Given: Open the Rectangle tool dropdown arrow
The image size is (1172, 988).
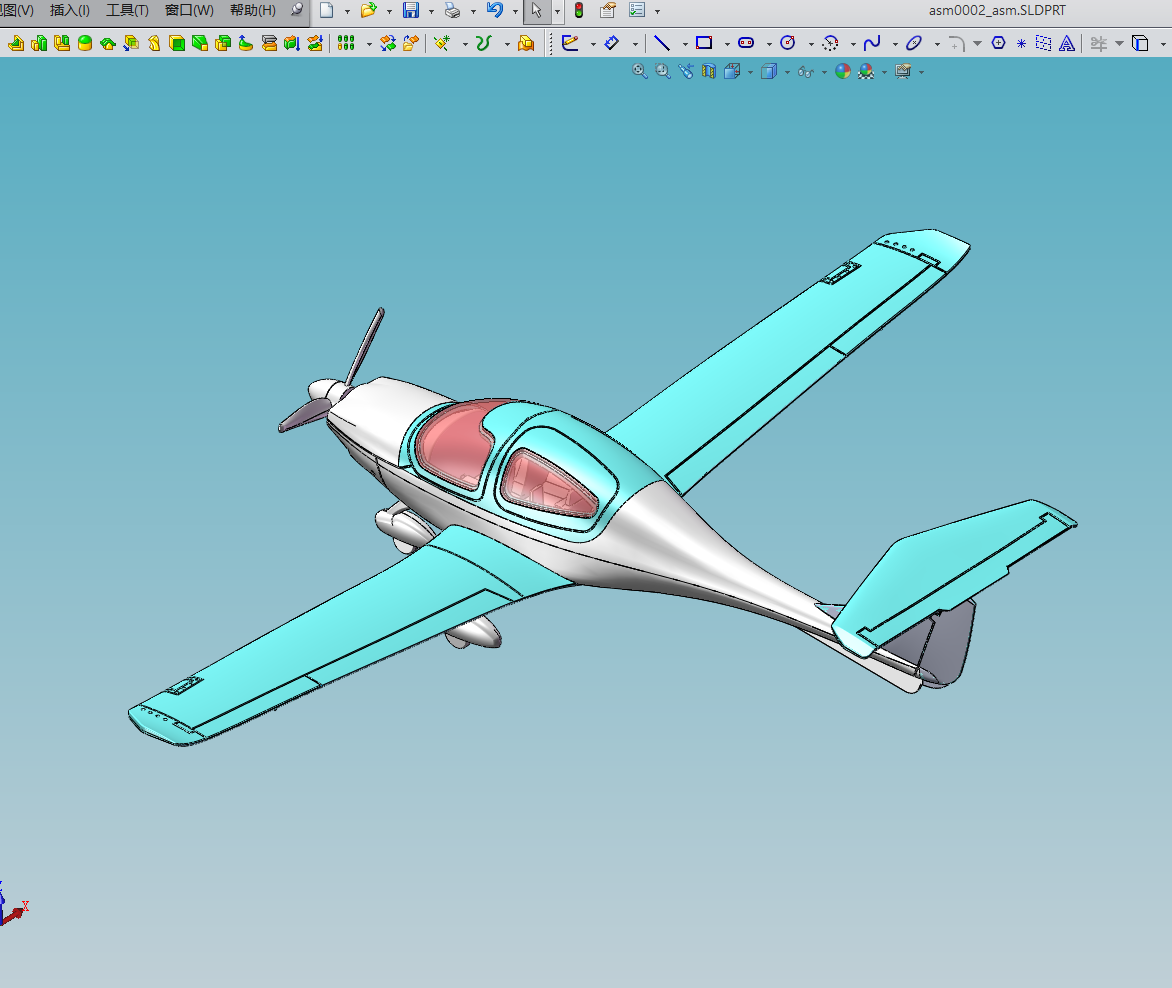Looking at the screenshot, I should point(727,45).
